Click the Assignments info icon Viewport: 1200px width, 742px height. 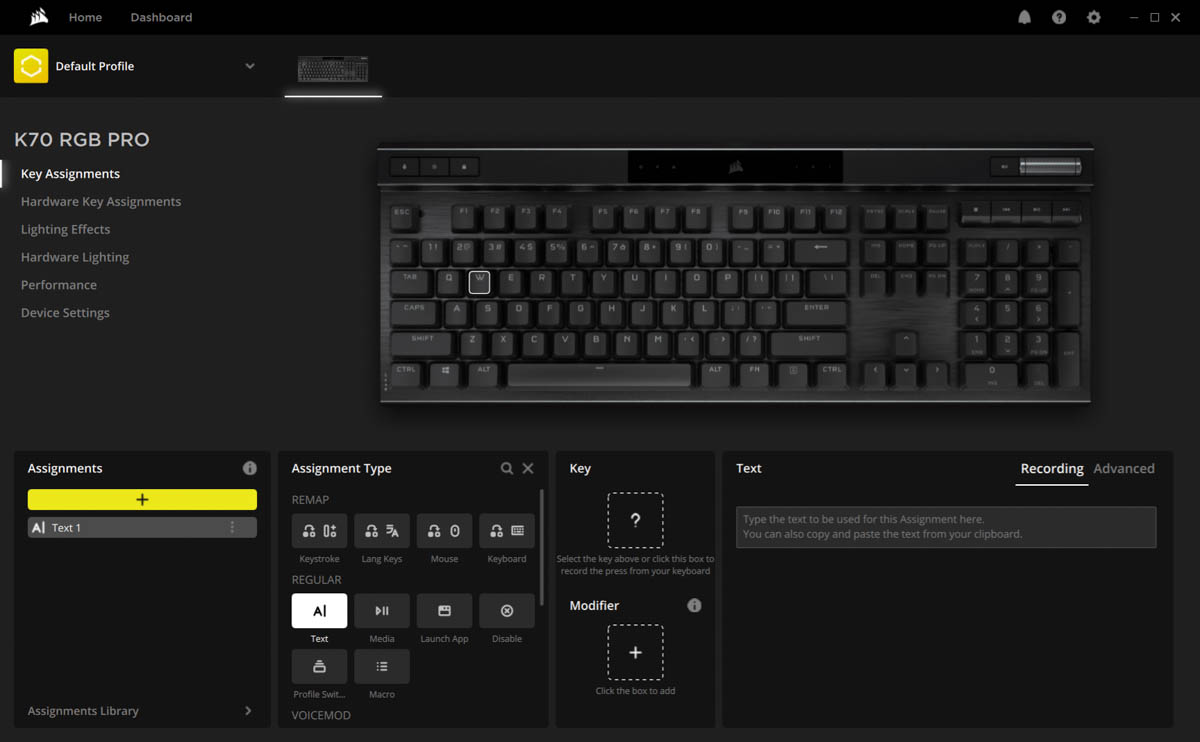(250, 468)
